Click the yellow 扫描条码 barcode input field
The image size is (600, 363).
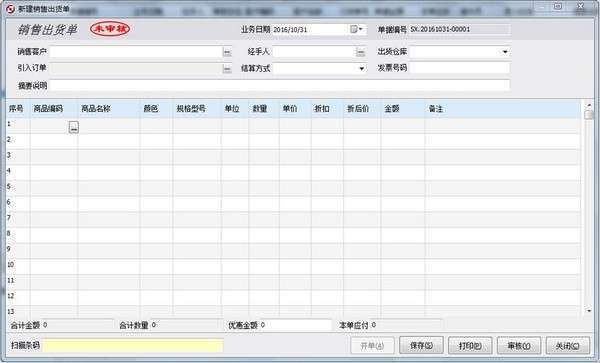tap(133, 345)
